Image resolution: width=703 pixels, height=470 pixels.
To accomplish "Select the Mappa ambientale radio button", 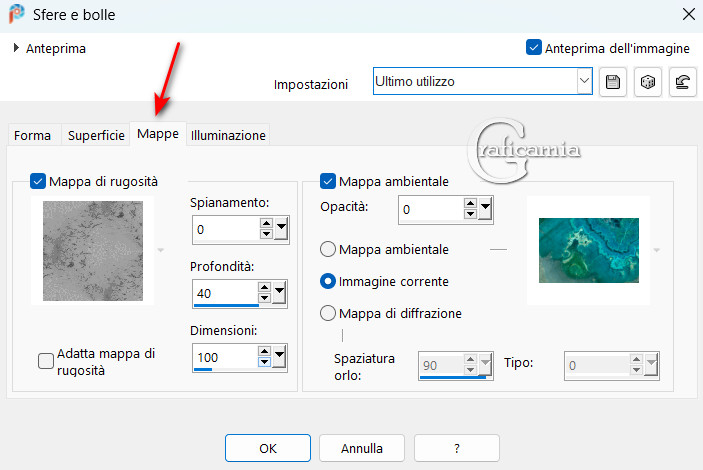I will tap(328, 249).
